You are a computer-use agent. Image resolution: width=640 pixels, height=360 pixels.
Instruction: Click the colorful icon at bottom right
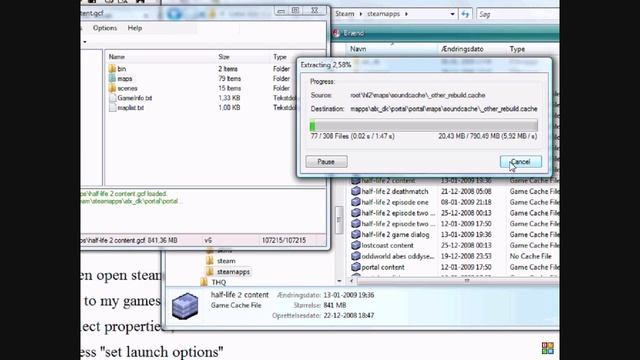547,348
